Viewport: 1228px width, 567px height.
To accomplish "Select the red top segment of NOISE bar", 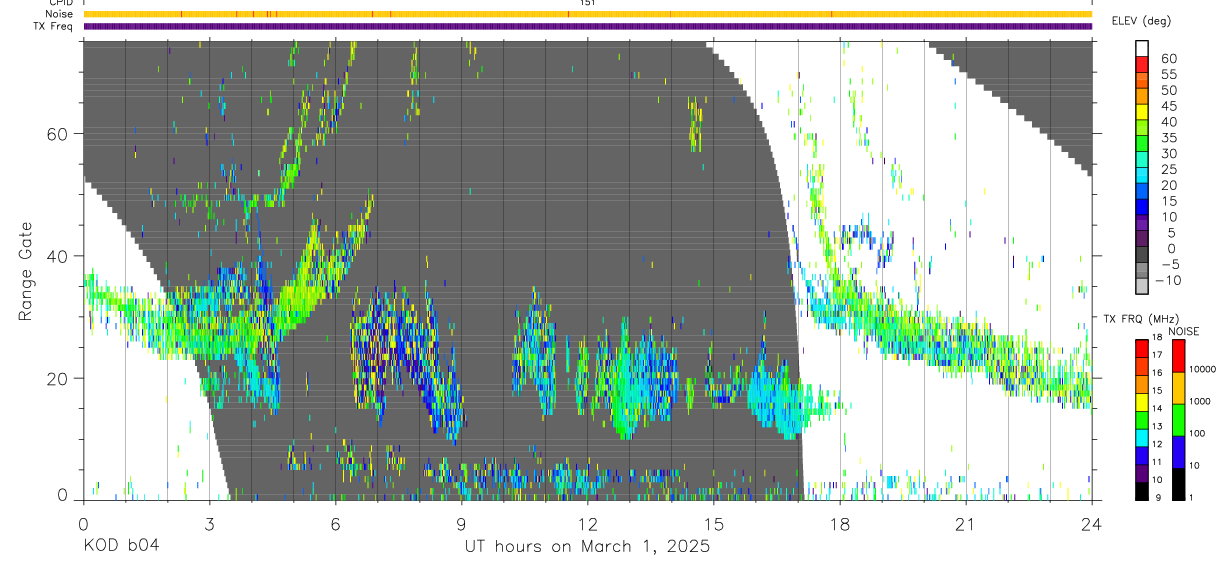I will [x=1178, y=355].
